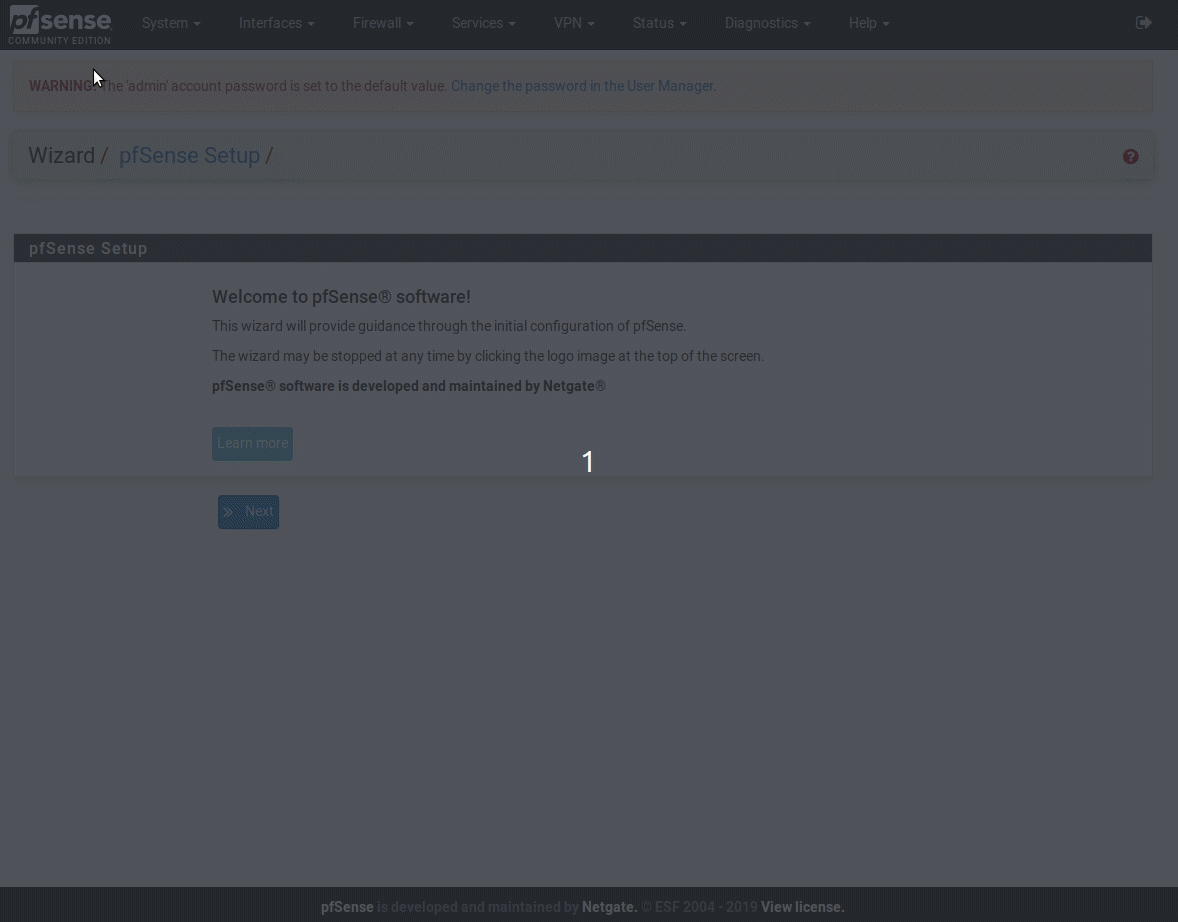
Task: Open the Help menu
Action: coord(869,23)
